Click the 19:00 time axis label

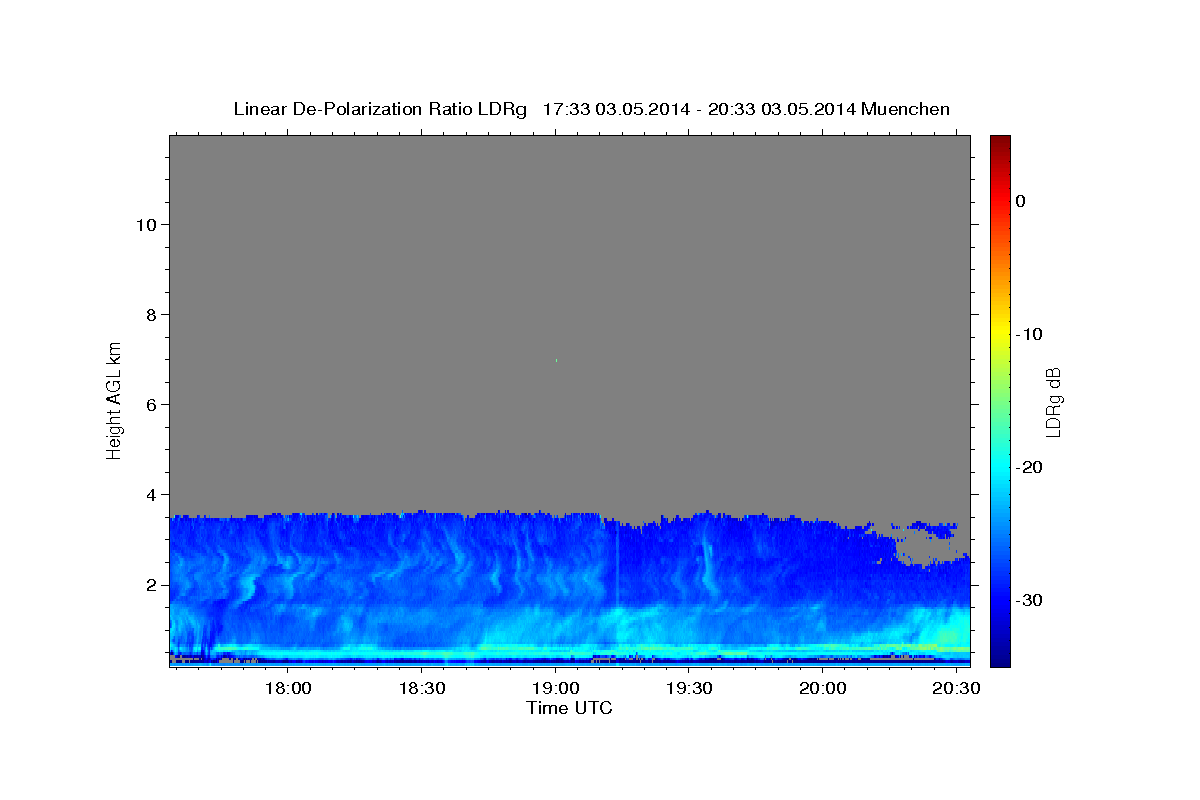click(x=556, y=688)
